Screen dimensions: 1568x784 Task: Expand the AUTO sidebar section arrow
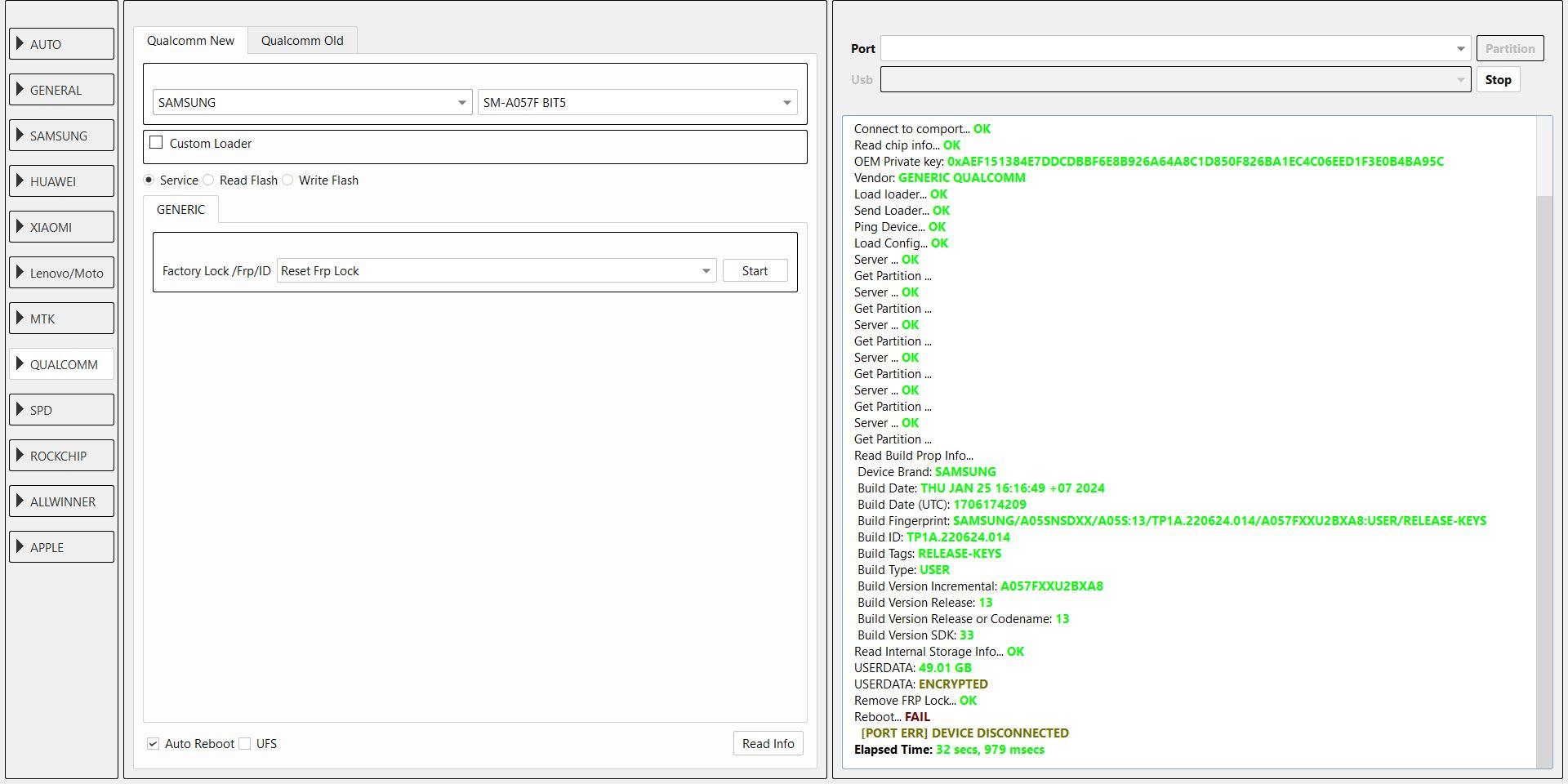(x=20, y=44)
